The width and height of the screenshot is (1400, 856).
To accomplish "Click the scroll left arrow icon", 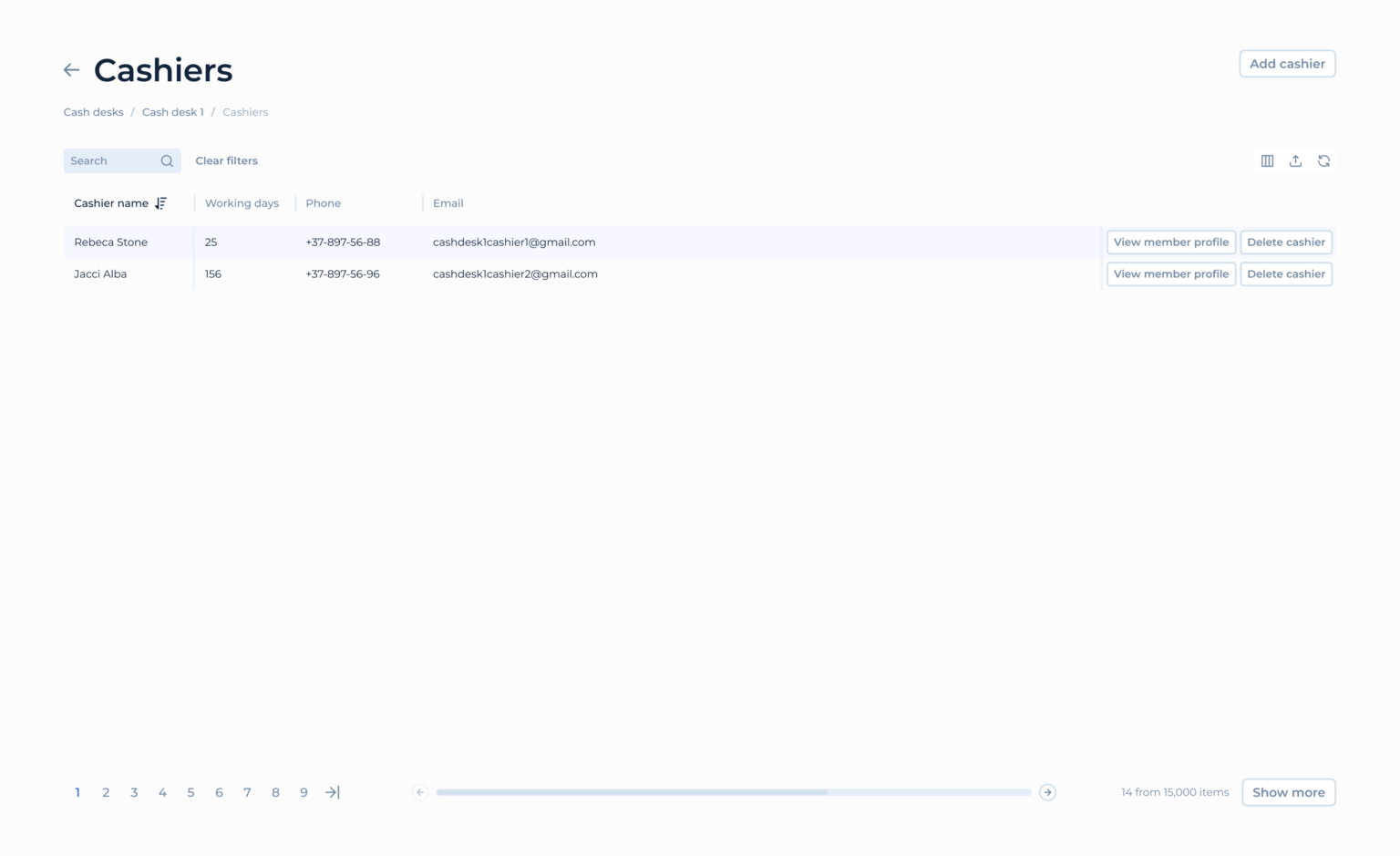I will (x=420, y=792).
